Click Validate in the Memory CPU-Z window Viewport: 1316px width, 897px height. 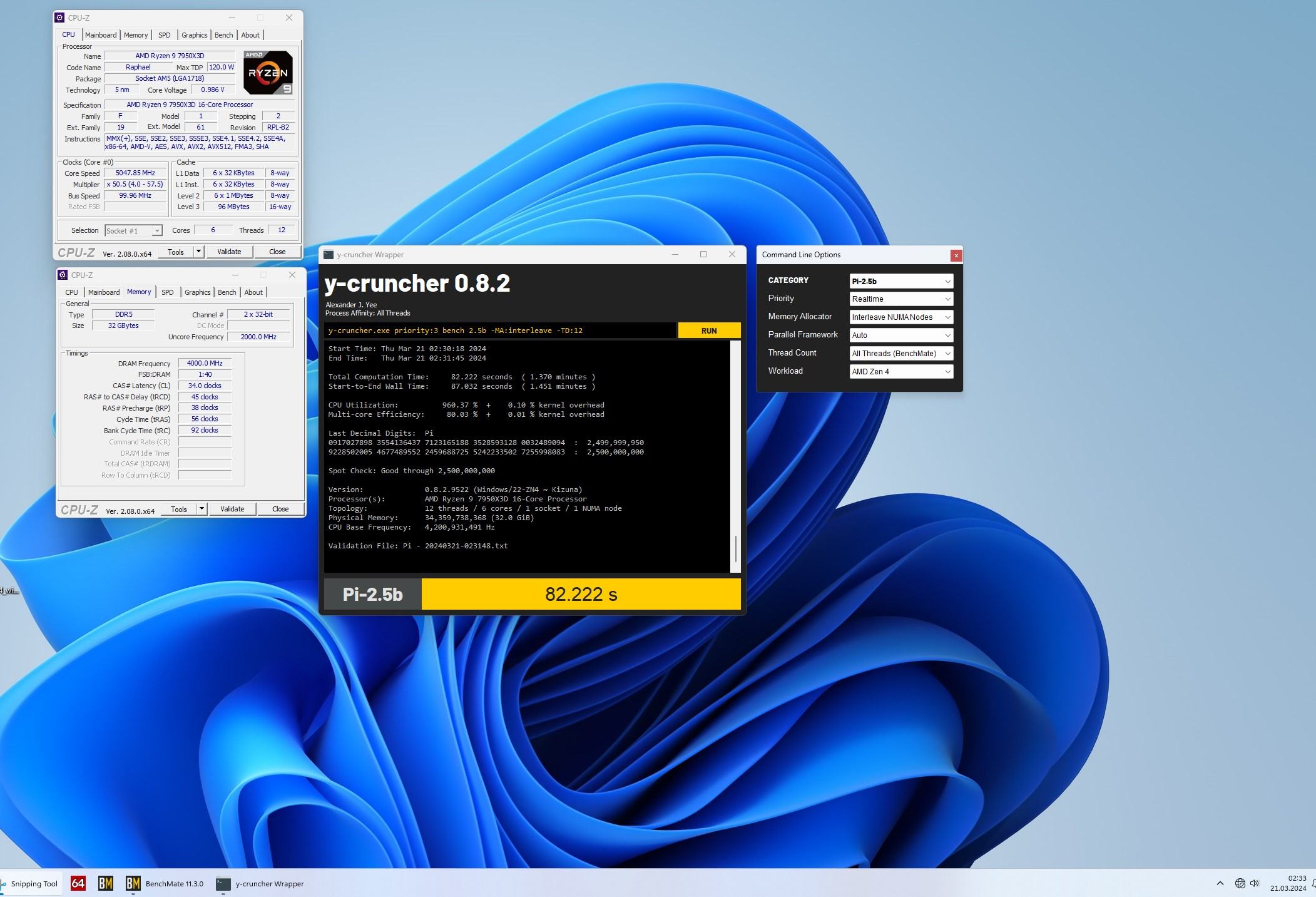[x=232, y=509]
